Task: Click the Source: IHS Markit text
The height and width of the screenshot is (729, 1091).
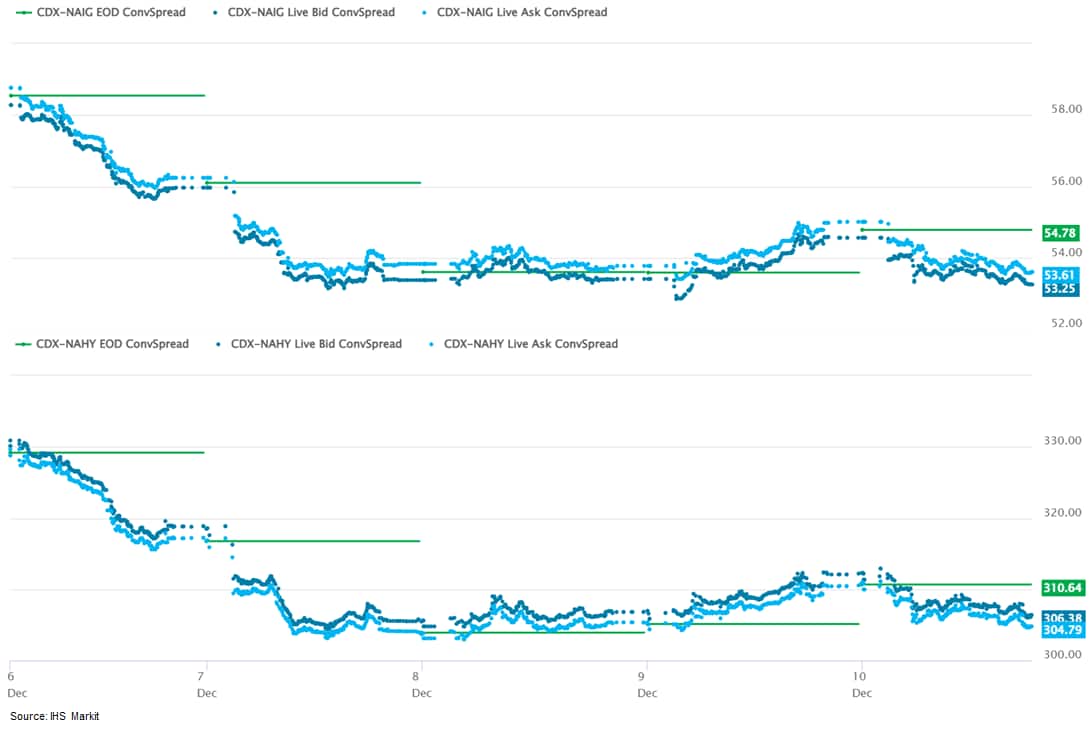Action: 55,716
